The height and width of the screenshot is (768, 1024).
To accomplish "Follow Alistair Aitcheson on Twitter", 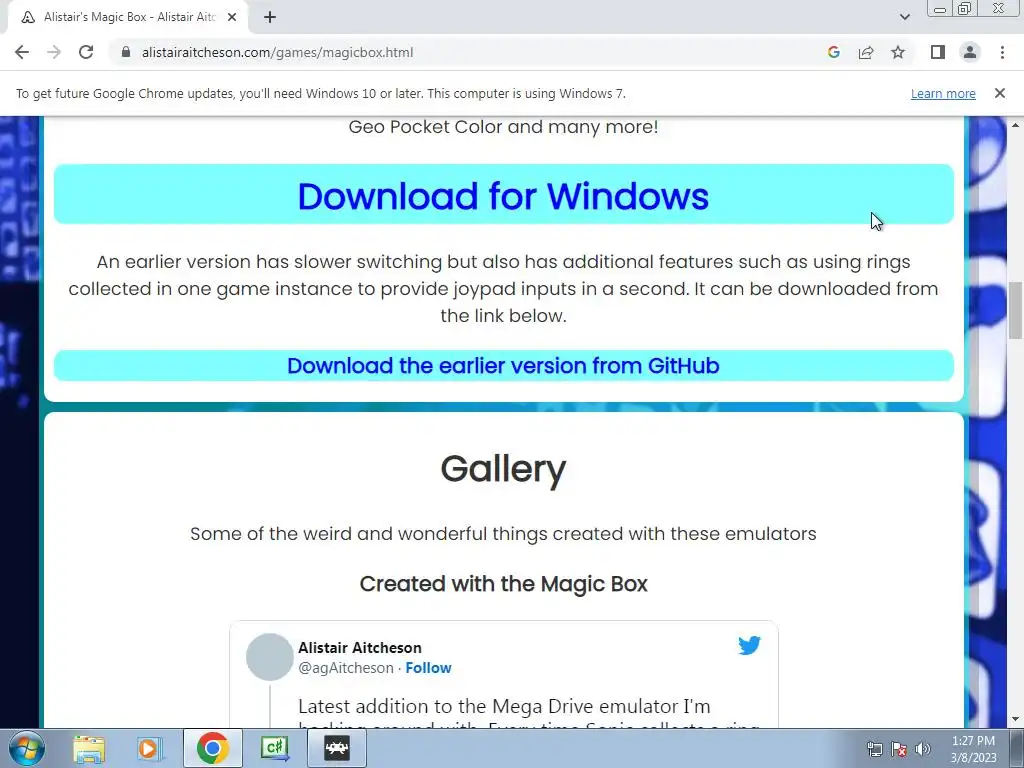I will pyautogui.click(x=428, y=668).
